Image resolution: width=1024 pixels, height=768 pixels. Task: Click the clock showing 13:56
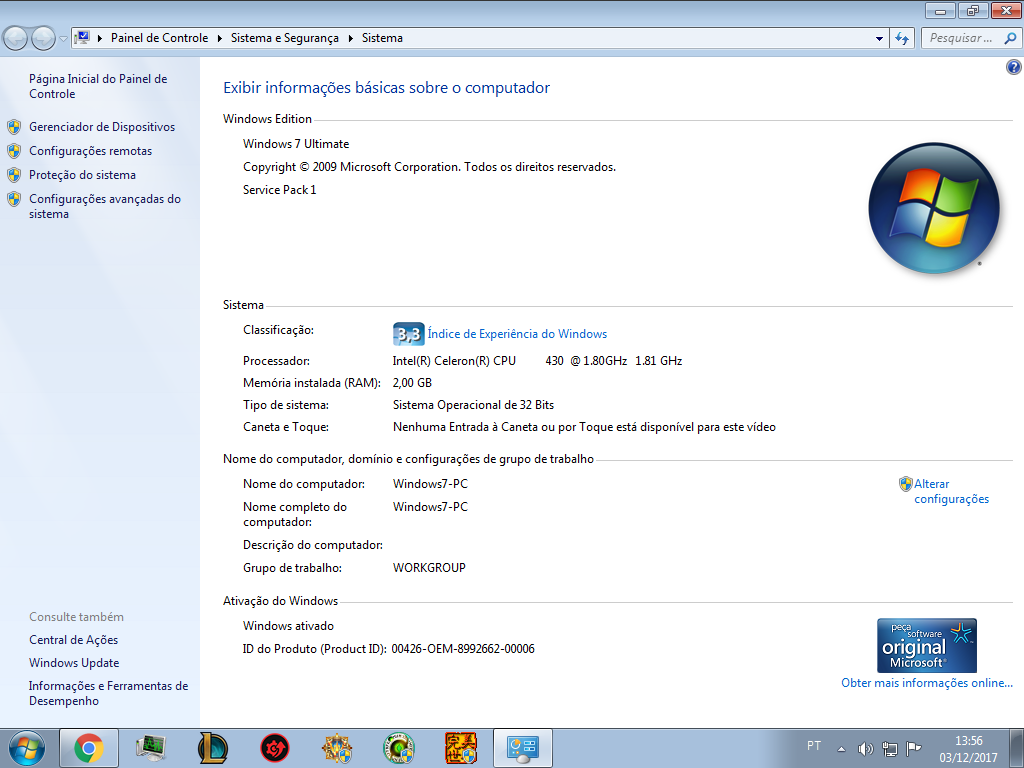coord(968,741)
